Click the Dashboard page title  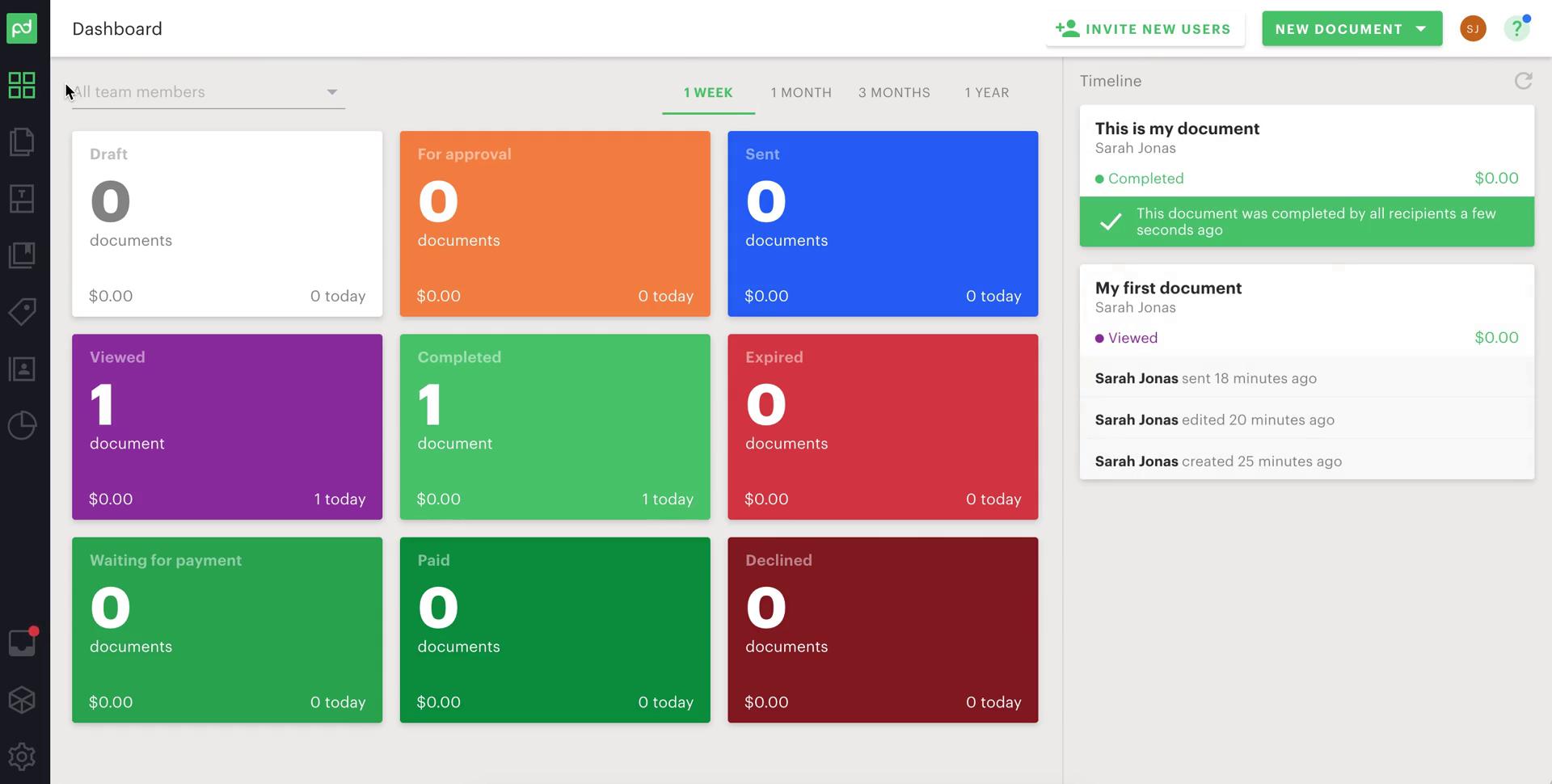point(117,29)
